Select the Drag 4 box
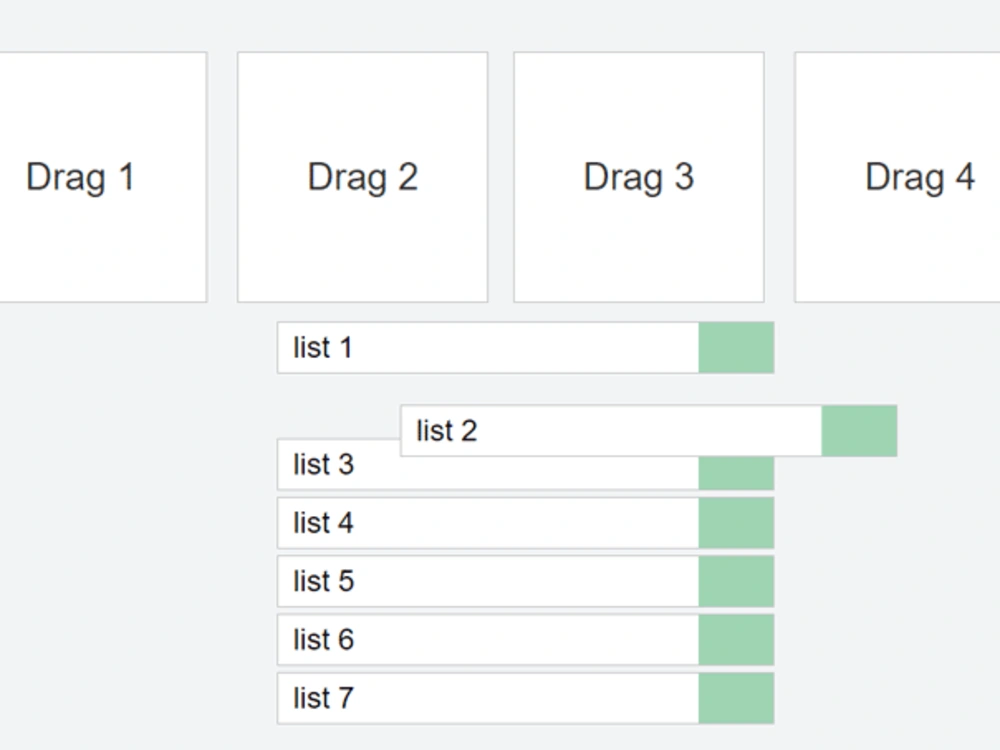Image resolution: width=1000 pixels, height=750 pixels. pyautogui.click(x=897, y=177)
